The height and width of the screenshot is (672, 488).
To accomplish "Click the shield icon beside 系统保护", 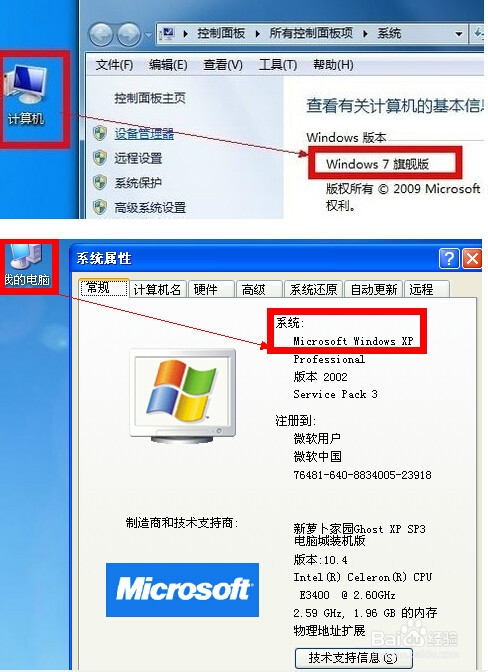I will point(100,183).
